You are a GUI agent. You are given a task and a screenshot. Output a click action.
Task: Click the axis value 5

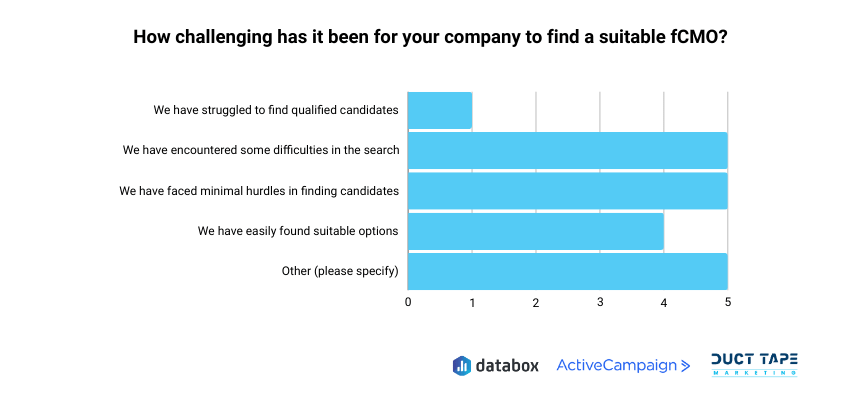(728, 302)
